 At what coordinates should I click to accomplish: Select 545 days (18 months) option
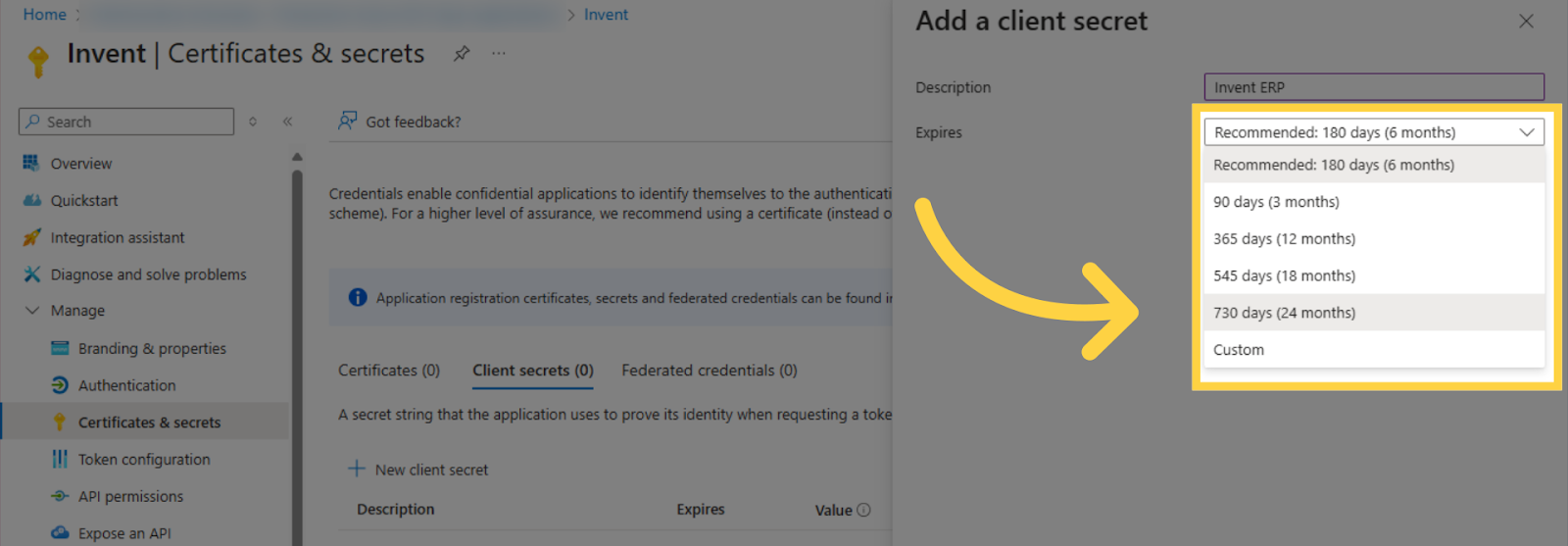click(x=1374, y=275)
